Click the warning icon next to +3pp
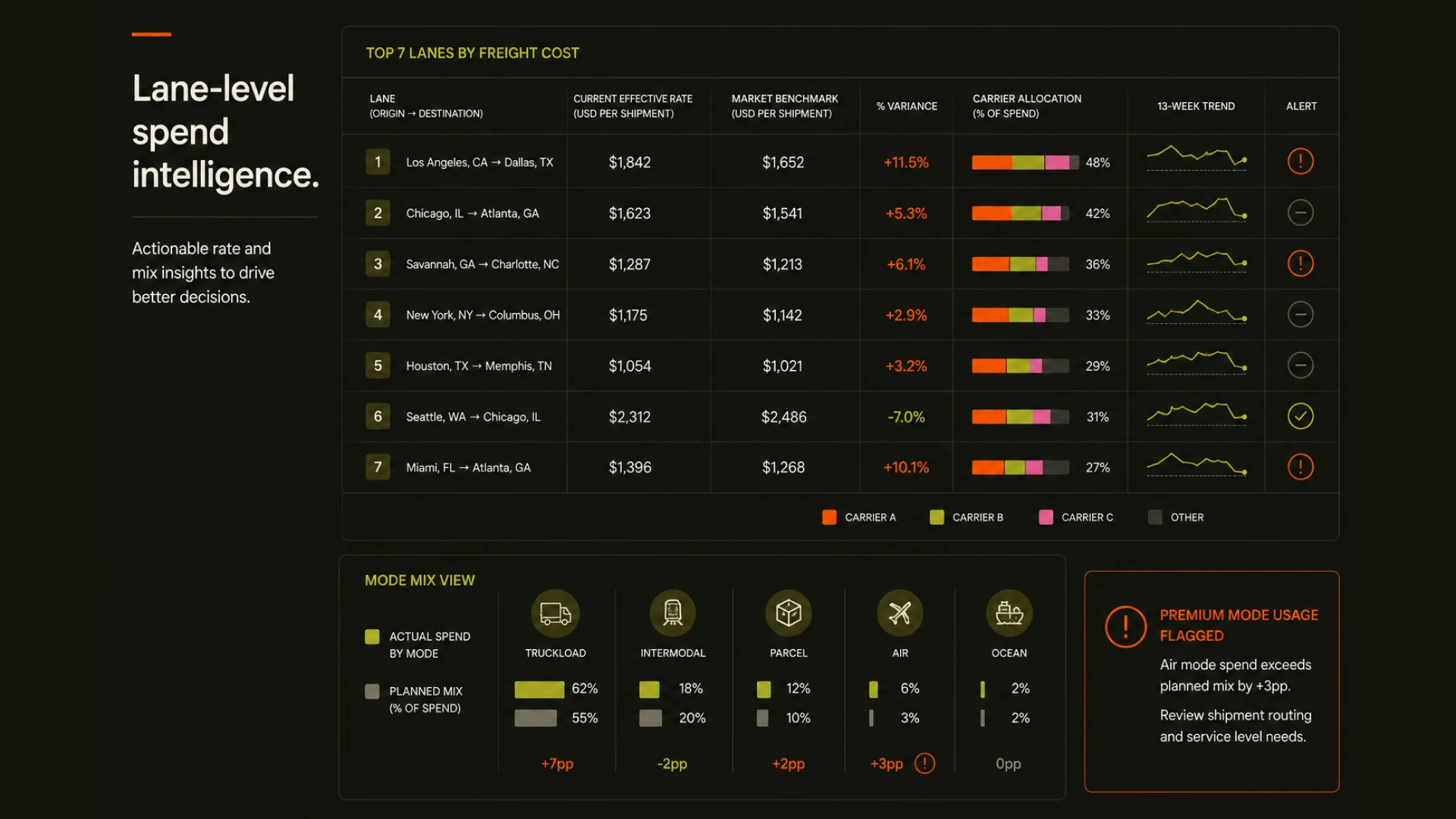The image size is (1456, 819). click(x=924, y=763)
